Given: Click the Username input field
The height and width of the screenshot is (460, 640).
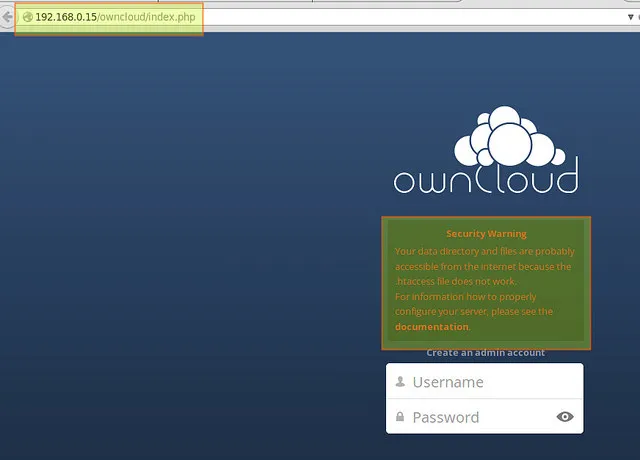Looking at the screenshot, I should click(484, 382).
